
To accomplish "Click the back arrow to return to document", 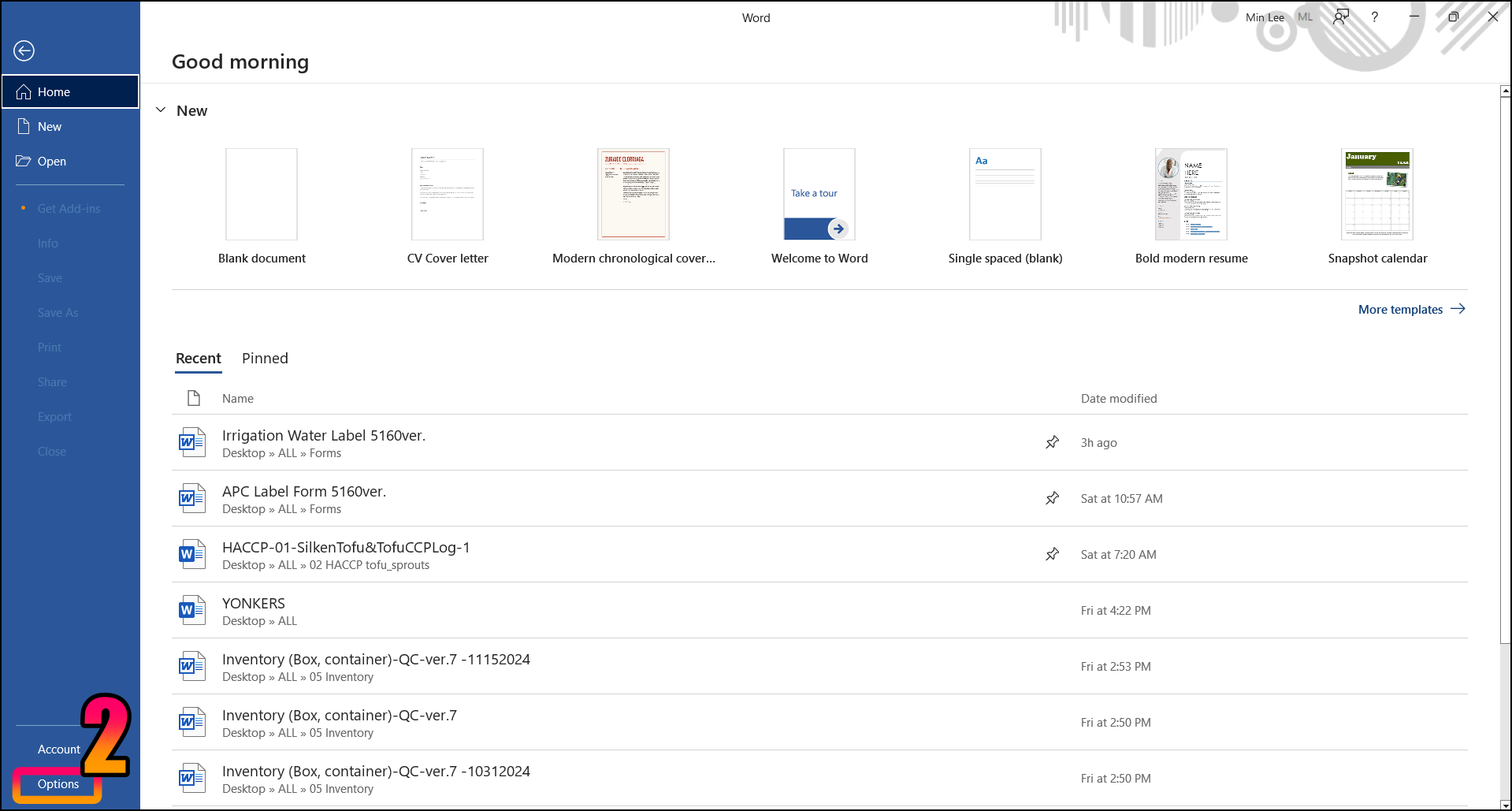I will pos(24,50).
